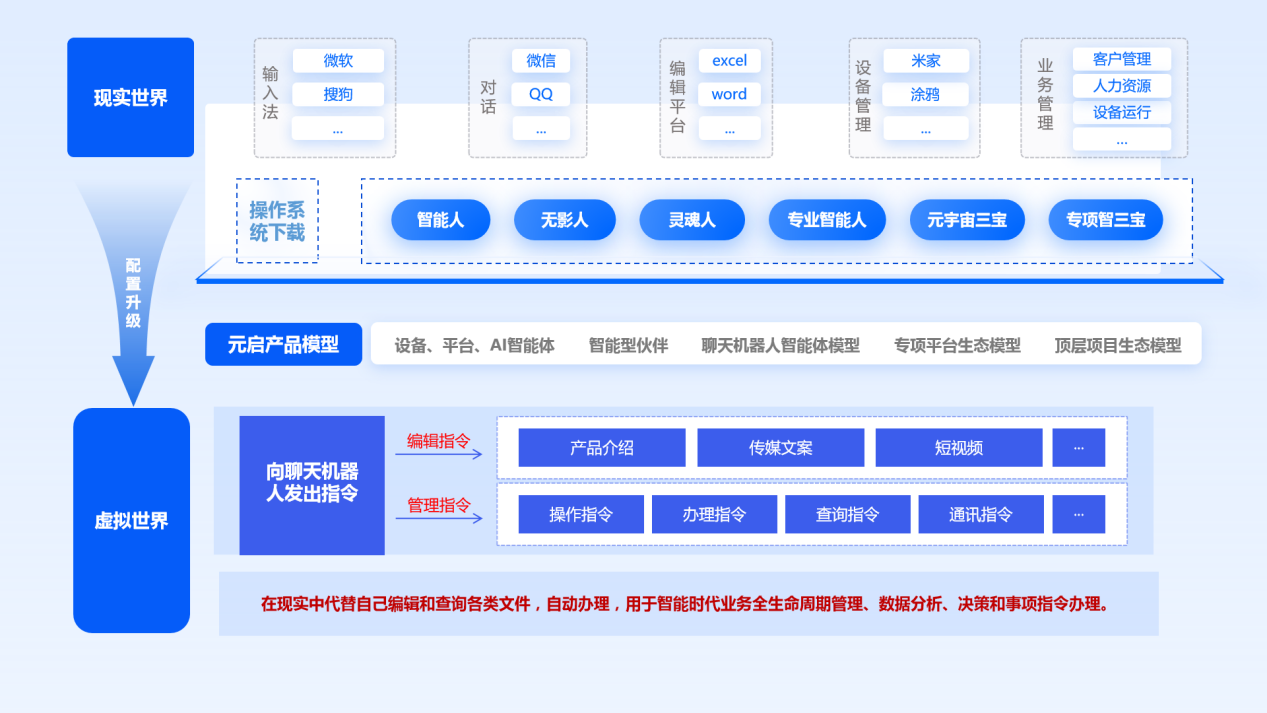The width and height of the screenshot is (1267, 713).
Task: Select the 短视频 box
Action: point(958,448)
